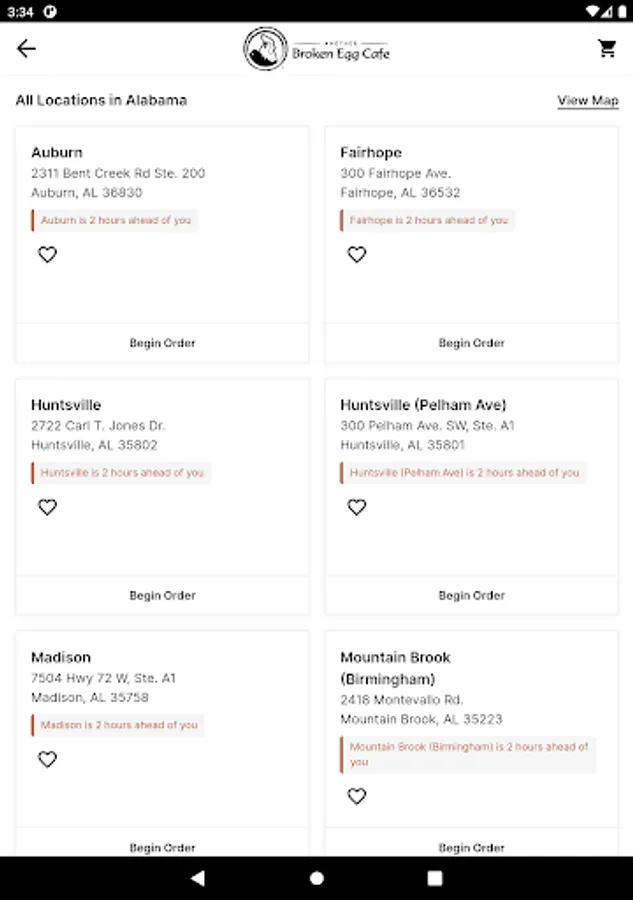Favorite Mountain Brook (Birmingham) location
The width and height of the screenshot is (633, 900).
click(357, 797)
